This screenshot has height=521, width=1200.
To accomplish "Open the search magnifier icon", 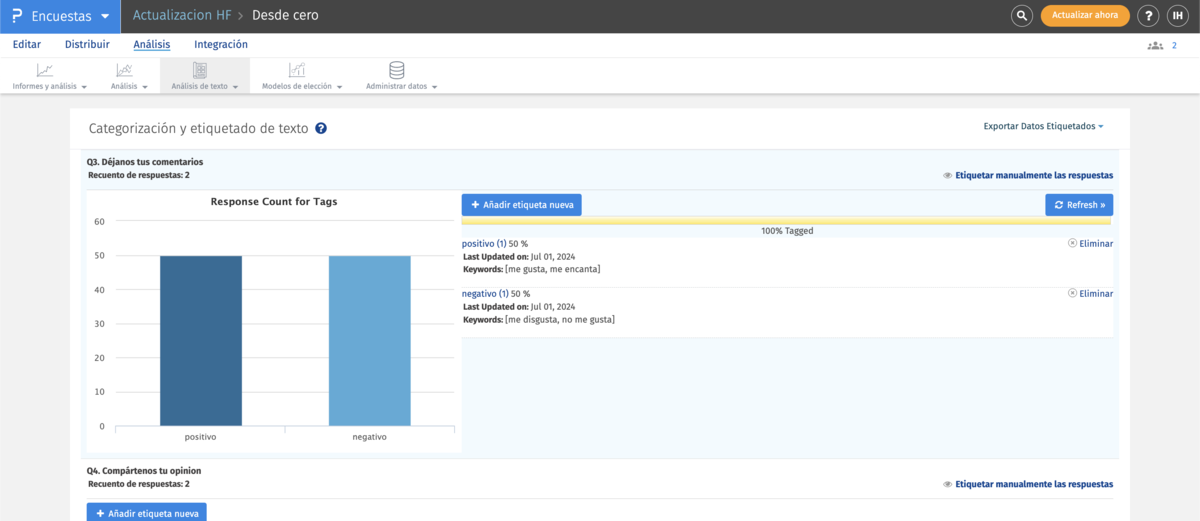I will pos(1021,16).
